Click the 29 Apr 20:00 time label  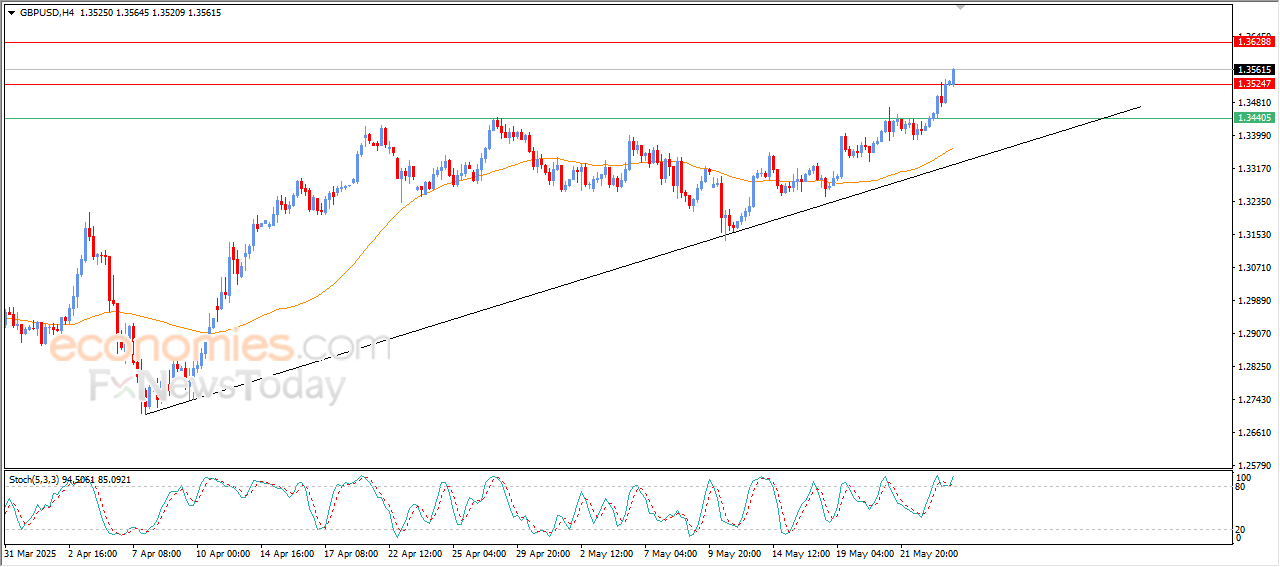point(542,553)
